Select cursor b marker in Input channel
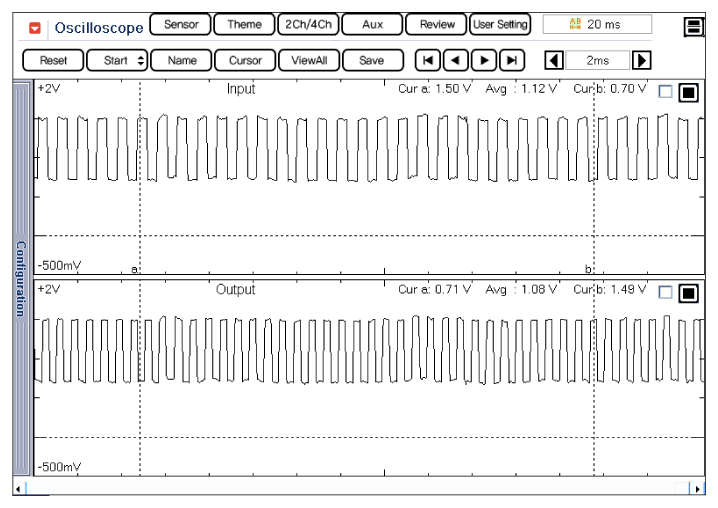718x508 pixels. pyautogui.click(x=588, y=269)
